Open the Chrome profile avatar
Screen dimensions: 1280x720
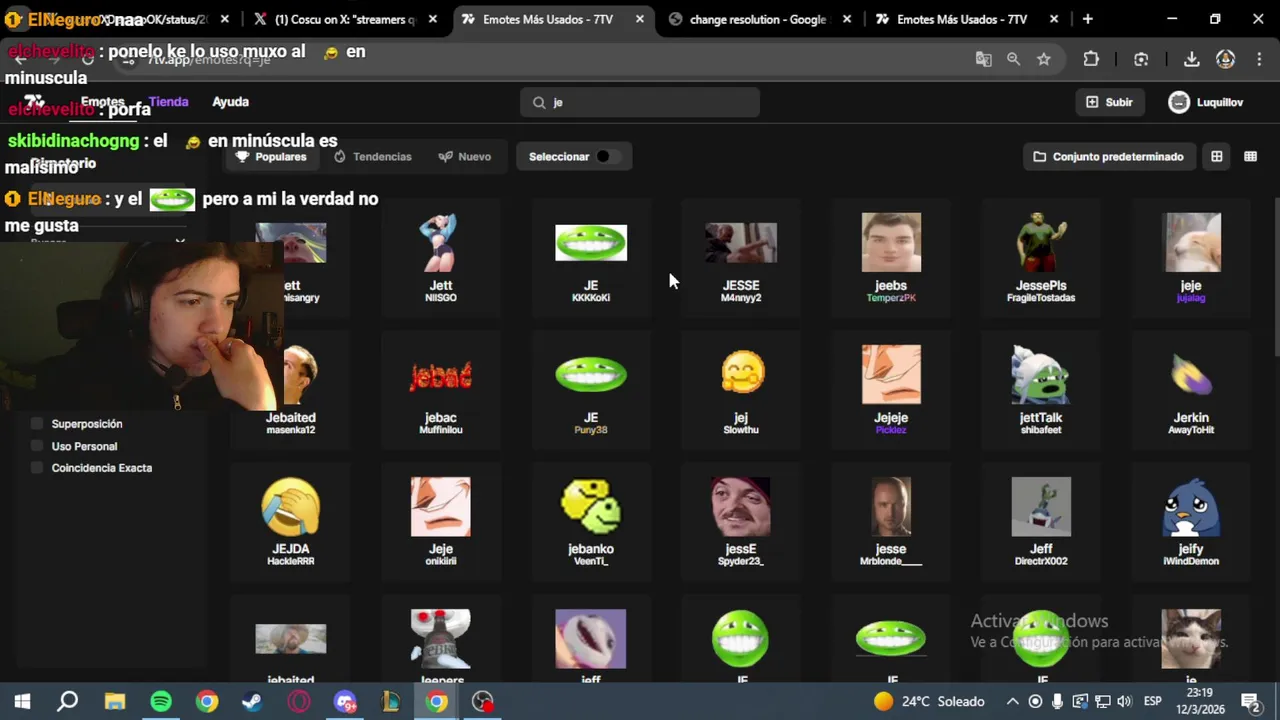pos(1225,59)
